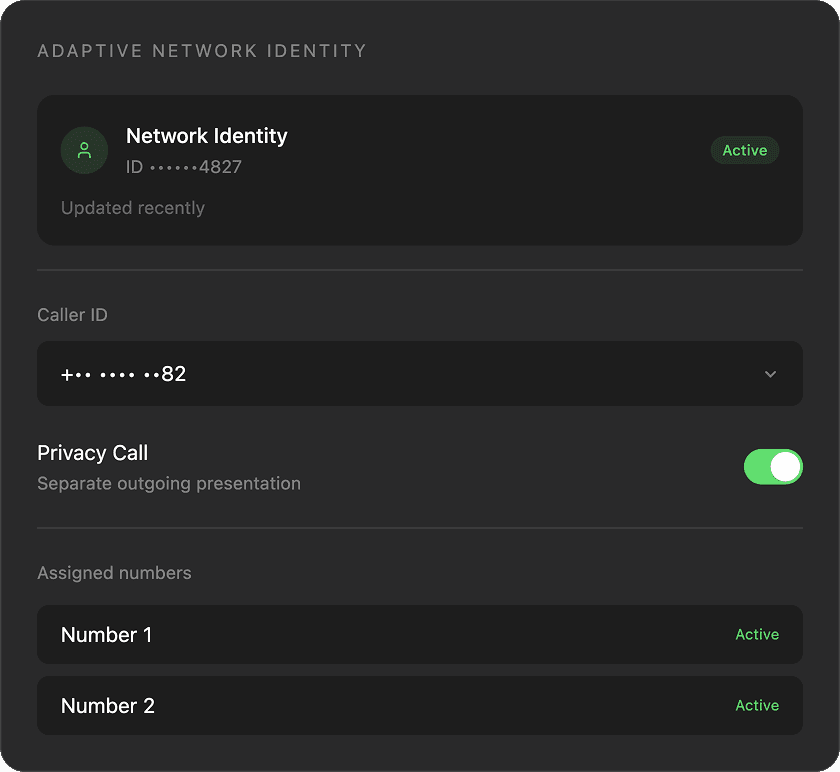Click the Updated recently text
The height and width of the screenshot is (772, 840).
133,208
